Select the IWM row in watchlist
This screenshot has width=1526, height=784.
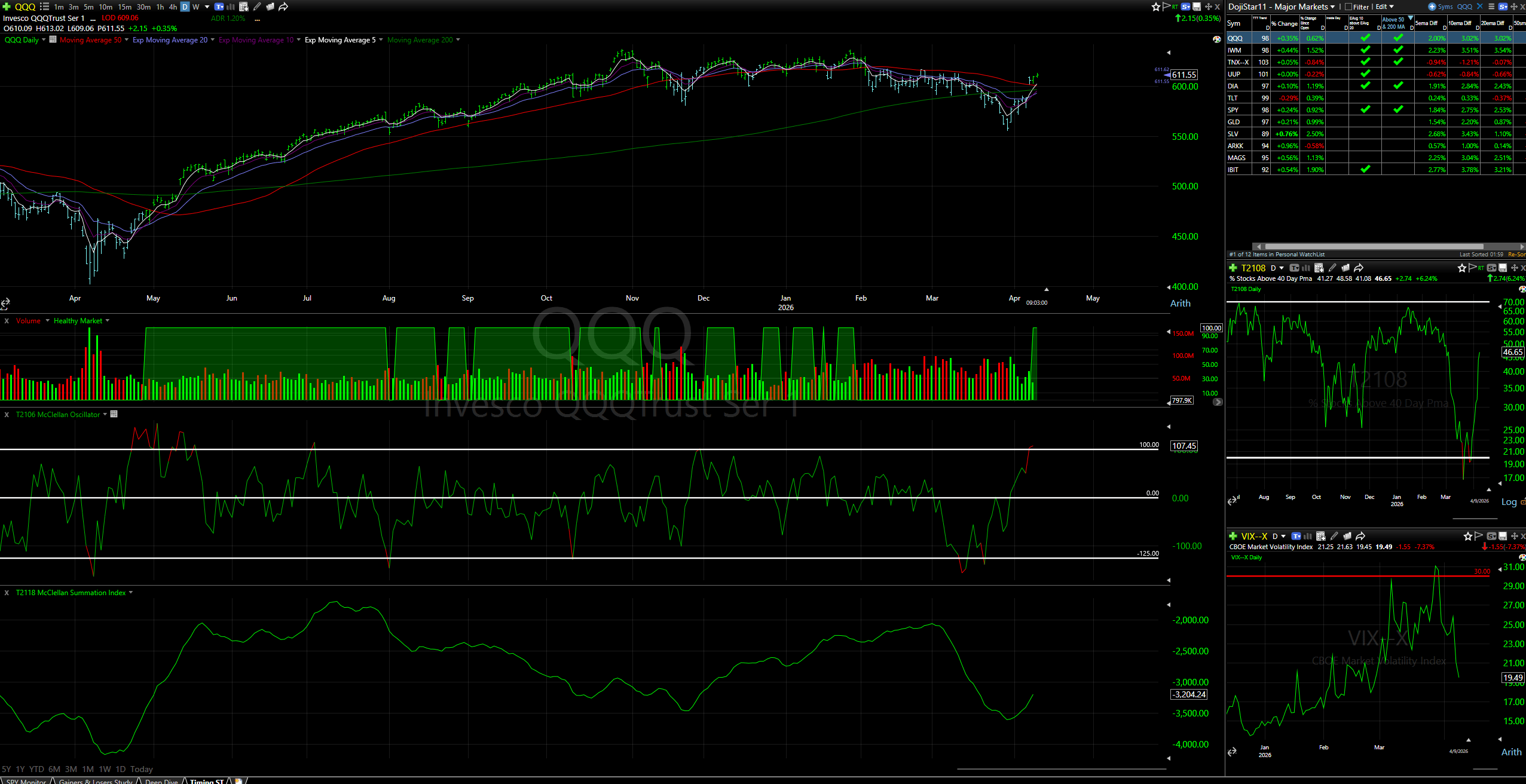click(1235, 50)
